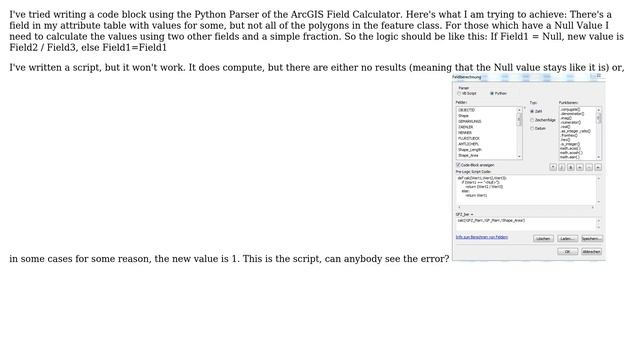Click the equals (=) operator button
Screen dimensions: 640x360
(598, 167)
